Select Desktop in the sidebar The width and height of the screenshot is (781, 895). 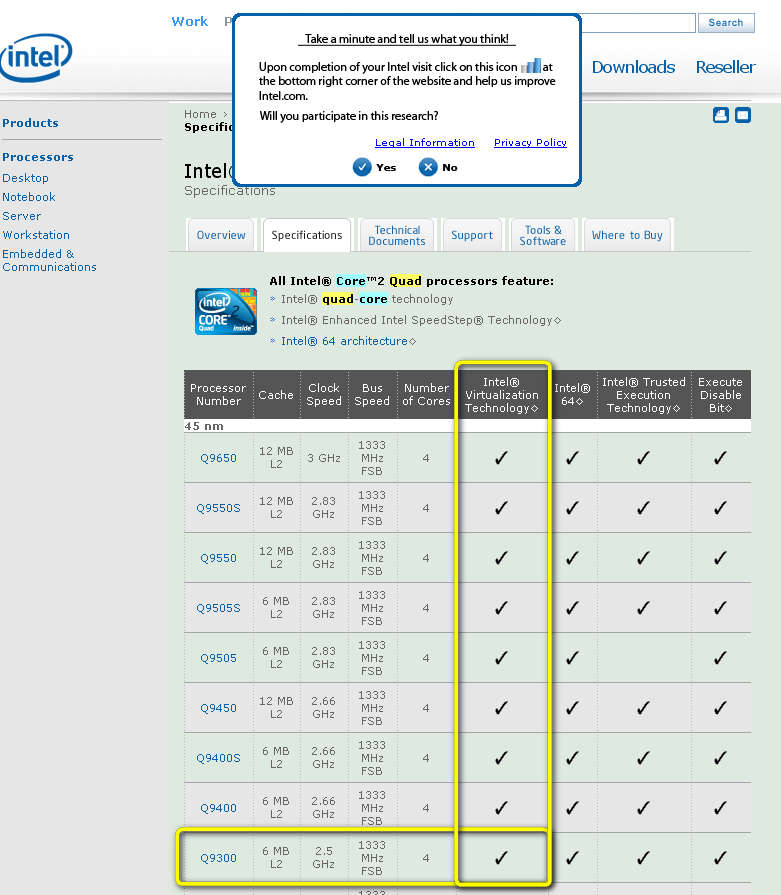click(x=25, y=178)
